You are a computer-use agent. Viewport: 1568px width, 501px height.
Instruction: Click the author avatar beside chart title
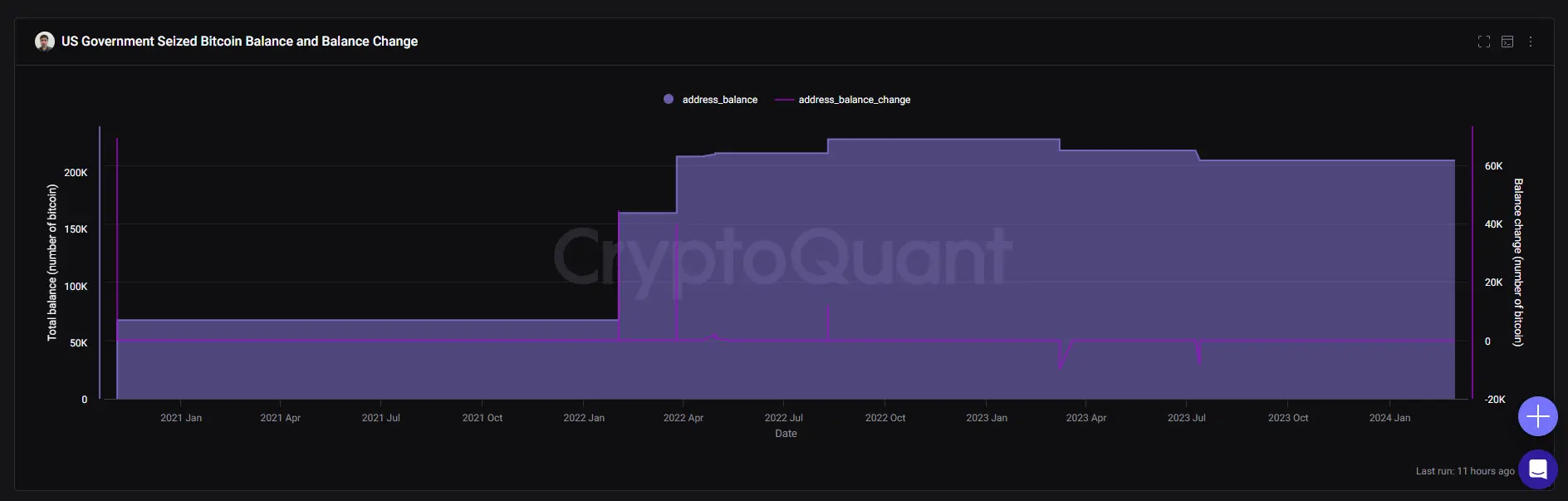point(45,42)
